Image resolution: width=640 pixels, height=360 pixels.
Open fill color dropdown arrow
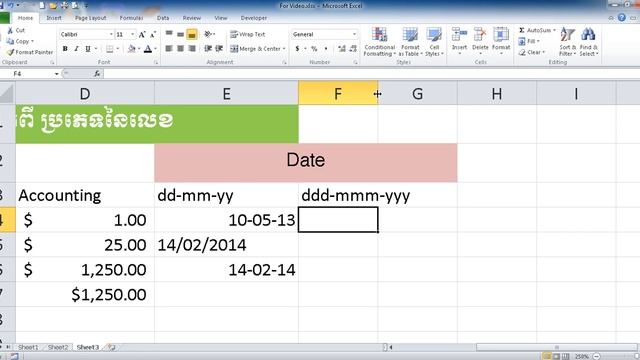point(139,49)
